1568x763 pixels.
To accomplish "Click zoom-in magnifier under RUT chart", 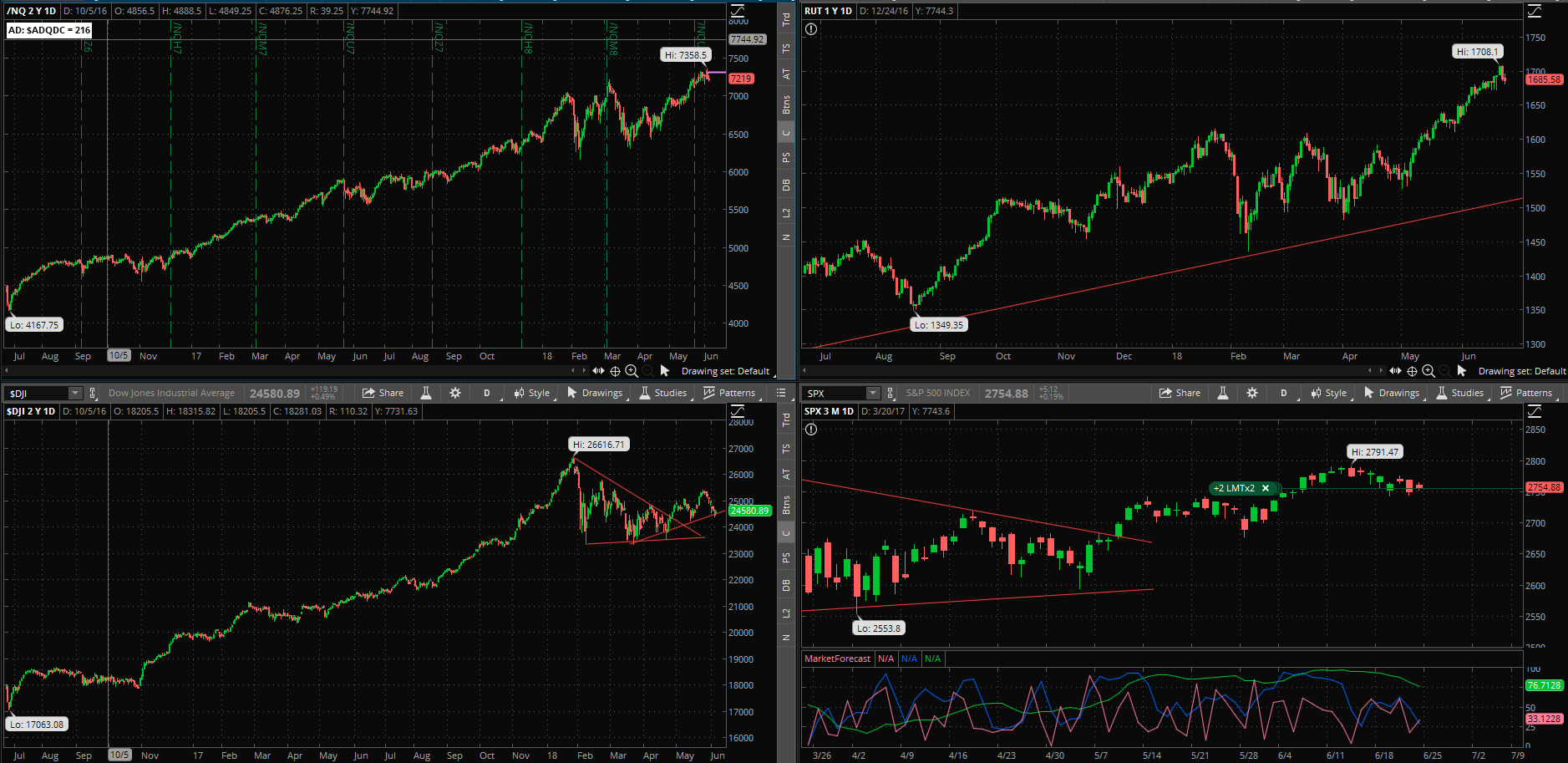I will click(1428, 371).
